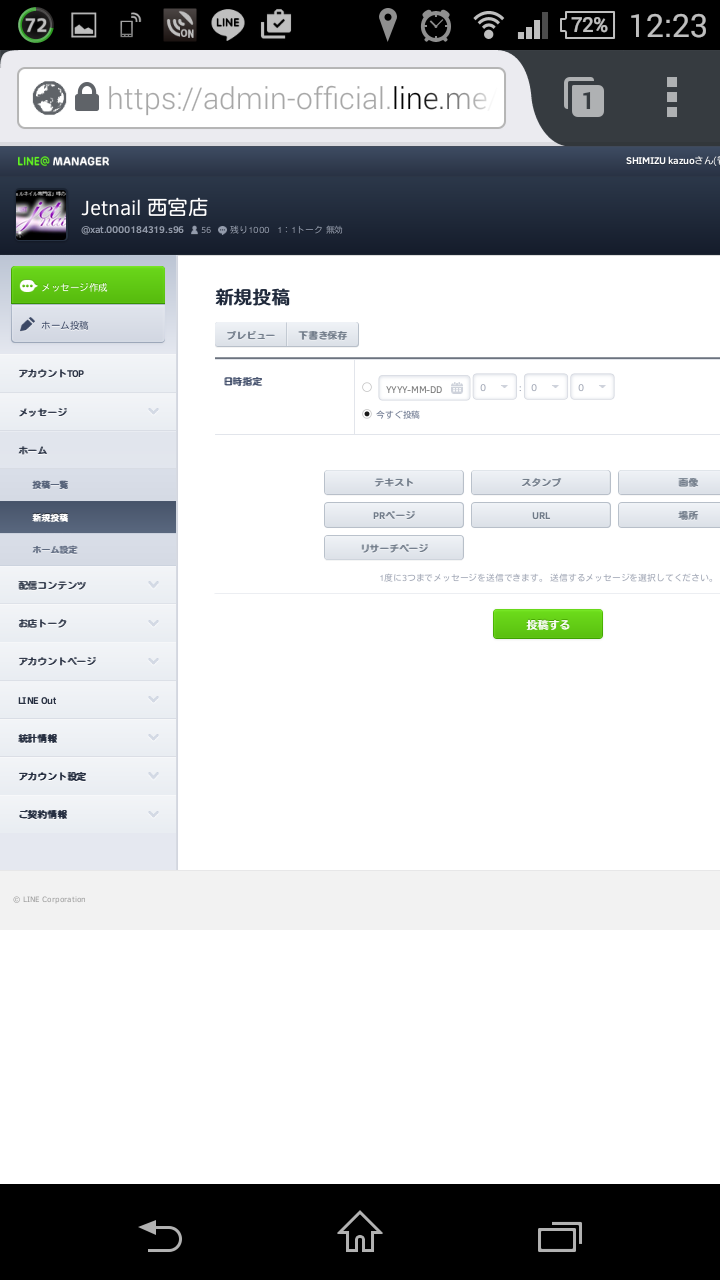
Task: Add a テキスト message
Action: pyautogui.click(x=394, y=482)
